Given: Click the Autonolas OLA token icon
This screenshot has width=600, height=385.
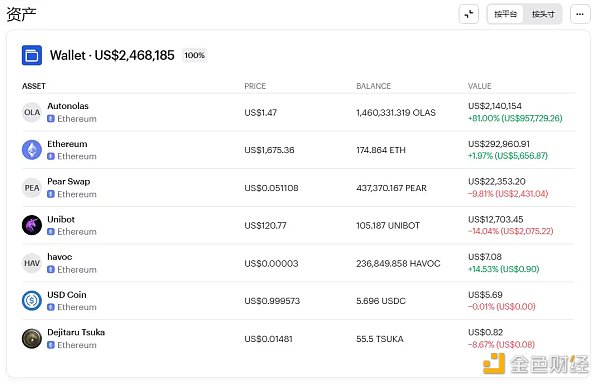Looking at the screenshot, I should tap(32, 113).
